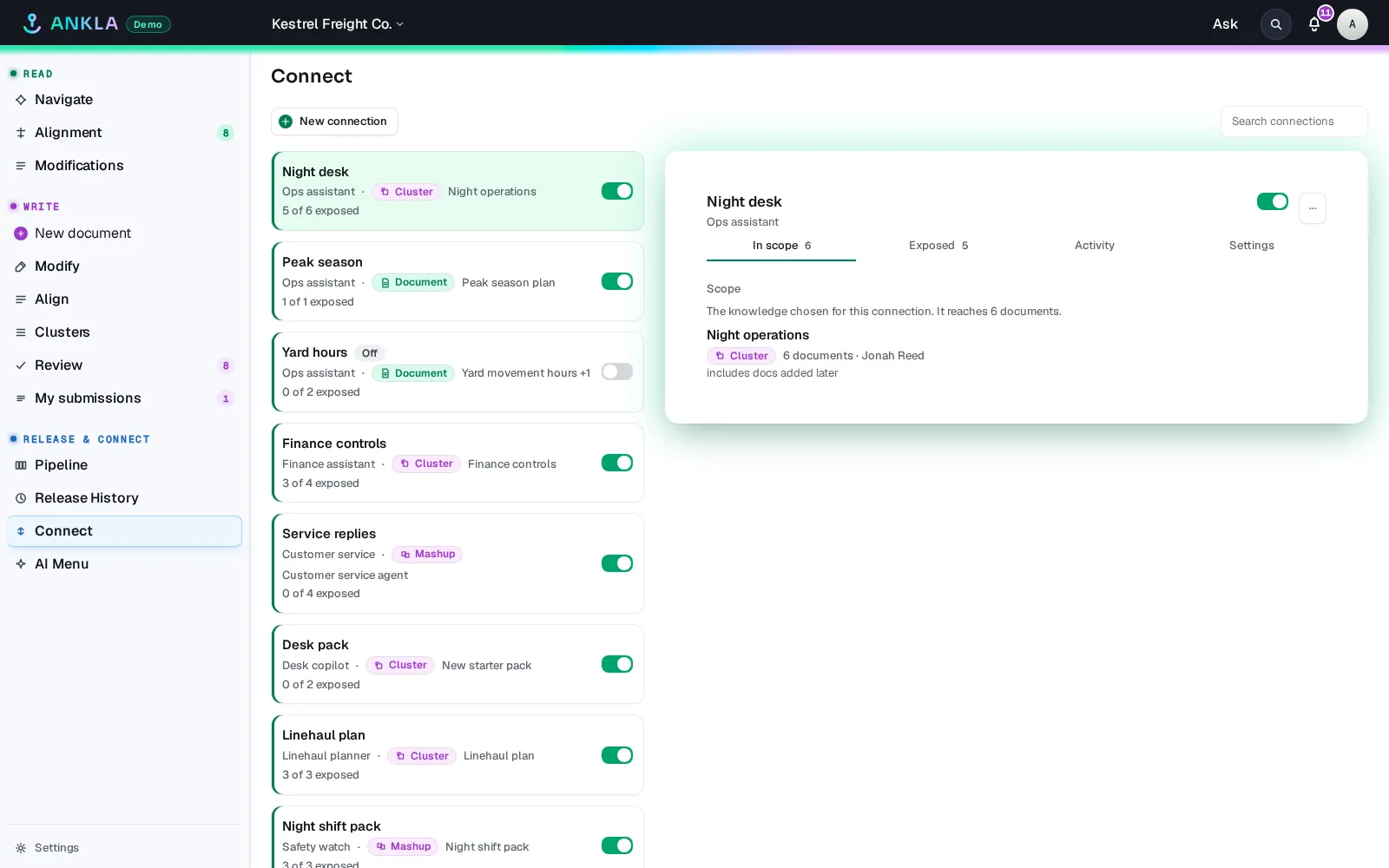Screen dimensions: 1389x868
Task: Click the ANKLA anchor logo icon
Action: click(x=32, y=23)
